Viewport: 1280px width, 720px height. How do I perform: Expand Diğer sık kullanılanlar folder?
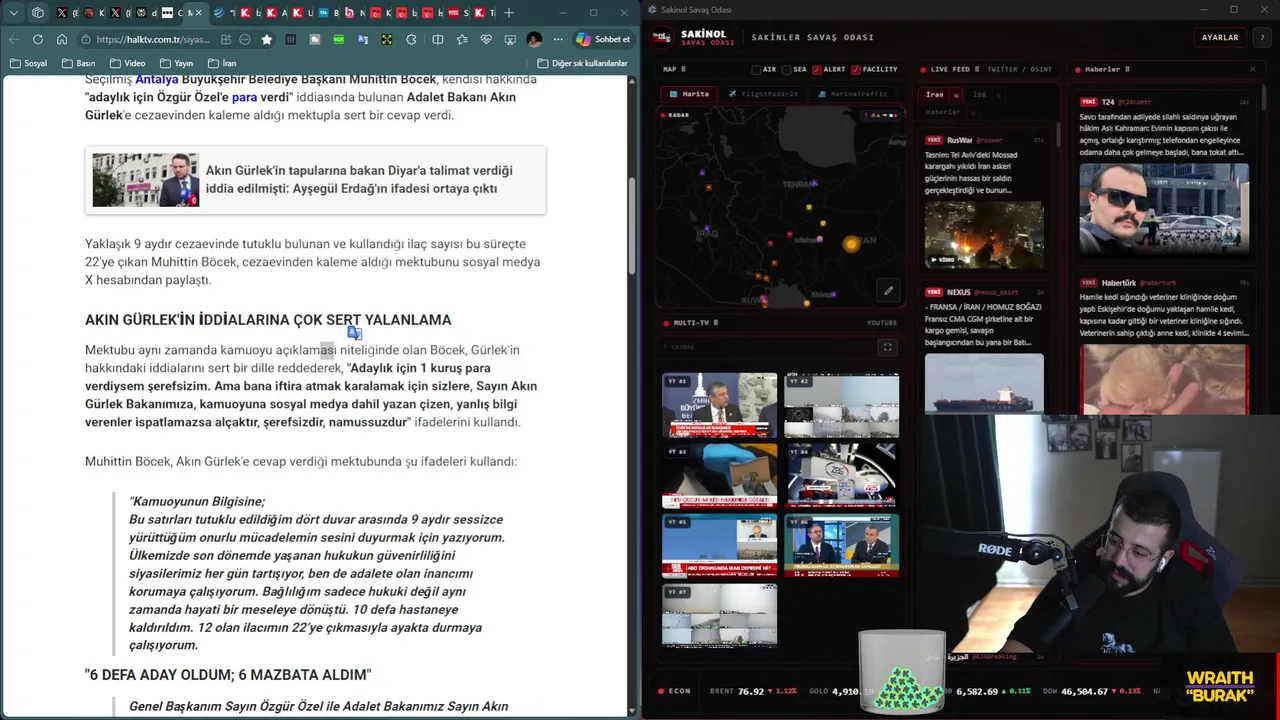click(582, 63)
